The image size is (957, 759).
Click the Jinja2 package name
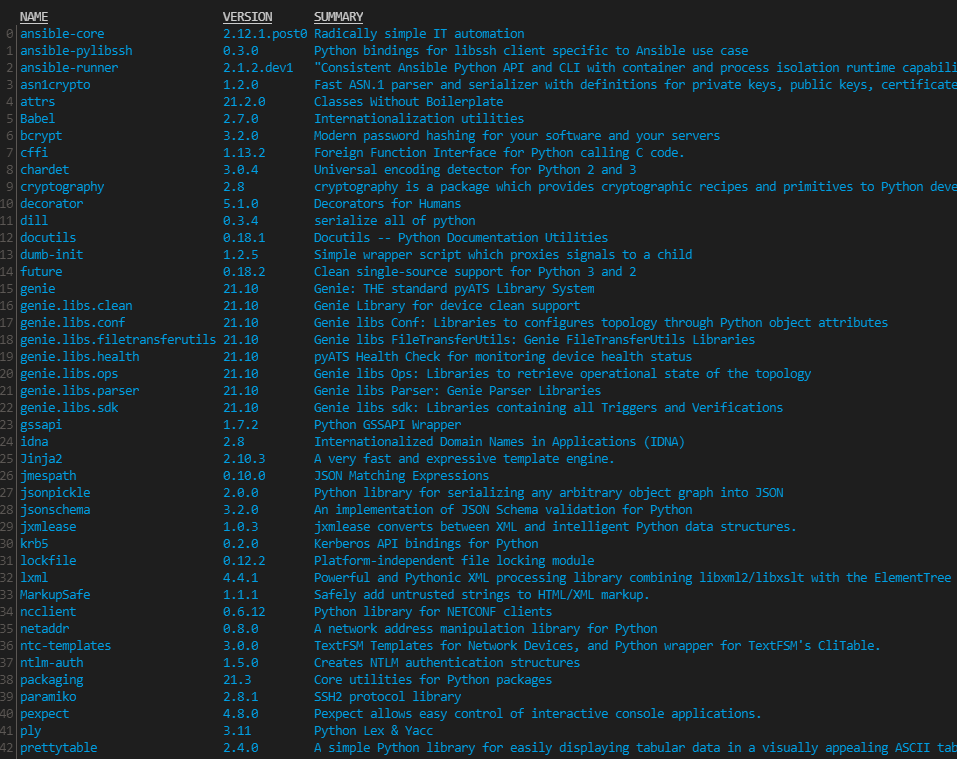[x=41, y=459]
